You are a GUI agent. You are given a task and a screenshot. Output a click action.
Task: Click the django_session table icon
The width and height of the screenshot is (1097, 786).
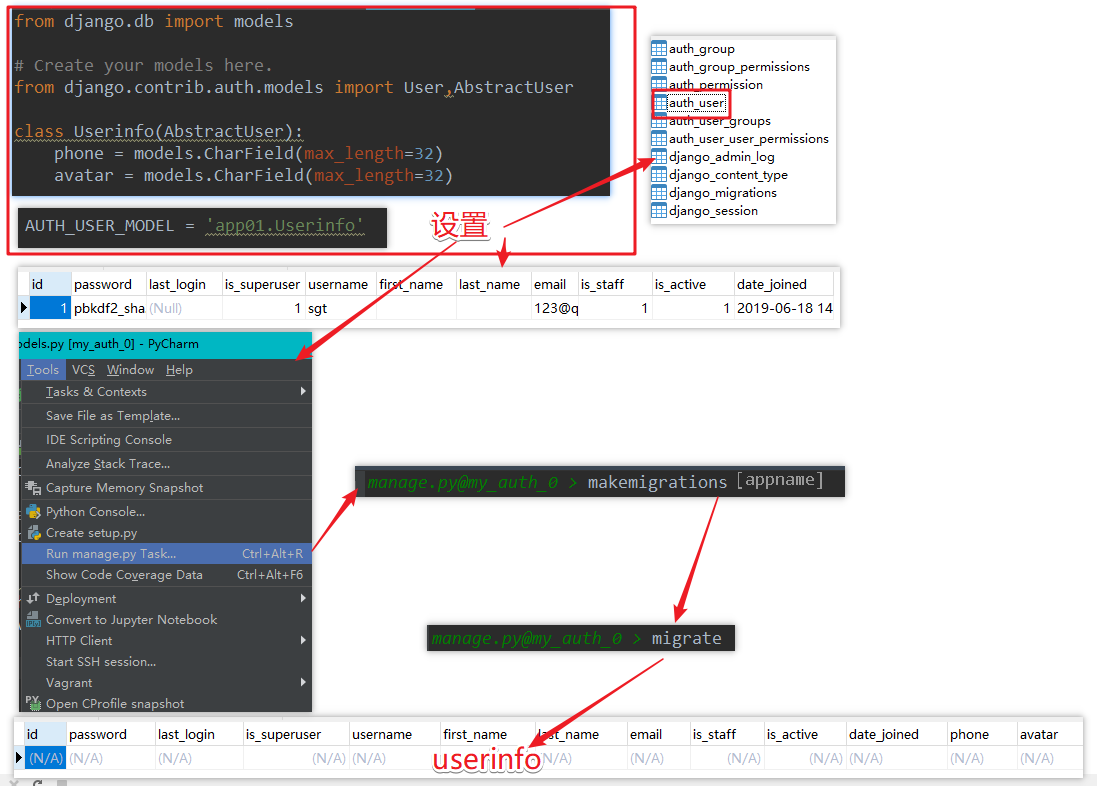(658, 211)
